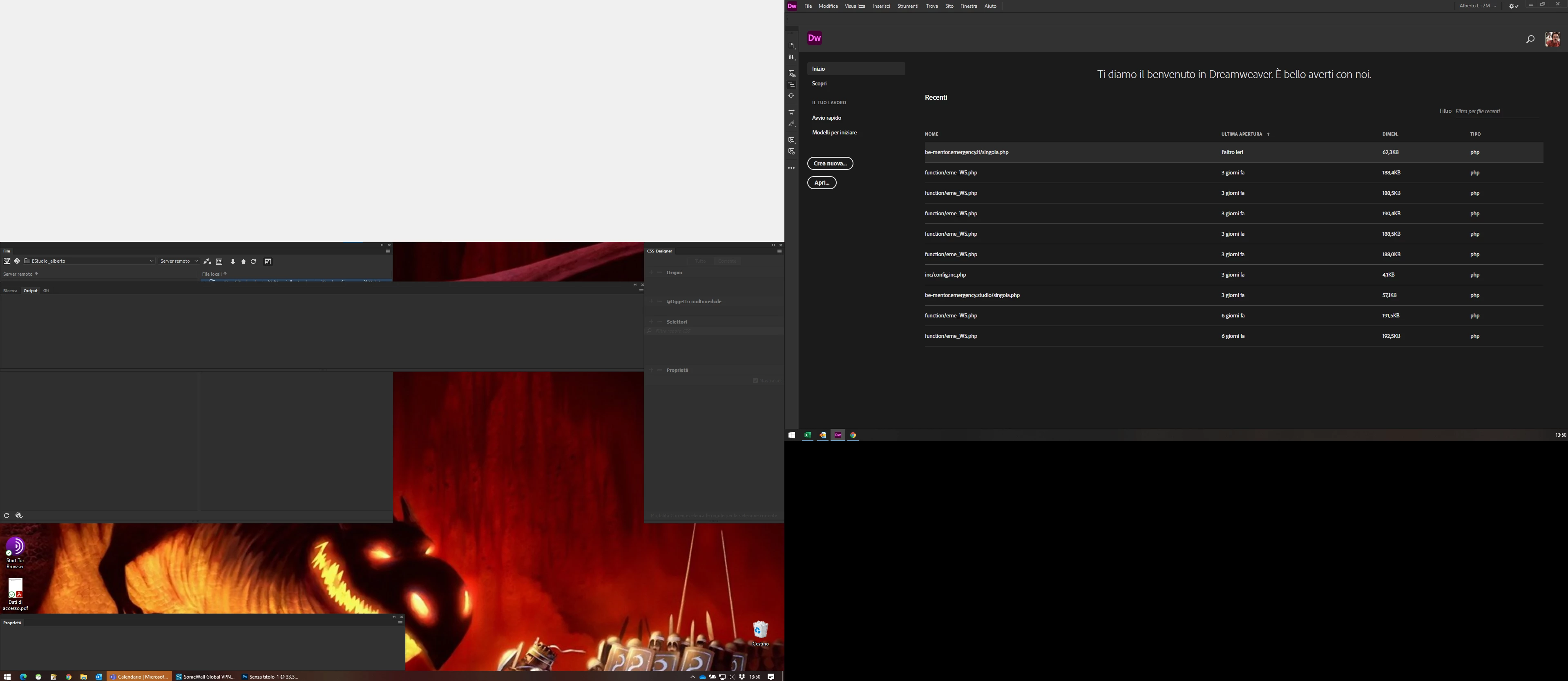Click the Get files down arrow
1568x681 pixels.
232,262
